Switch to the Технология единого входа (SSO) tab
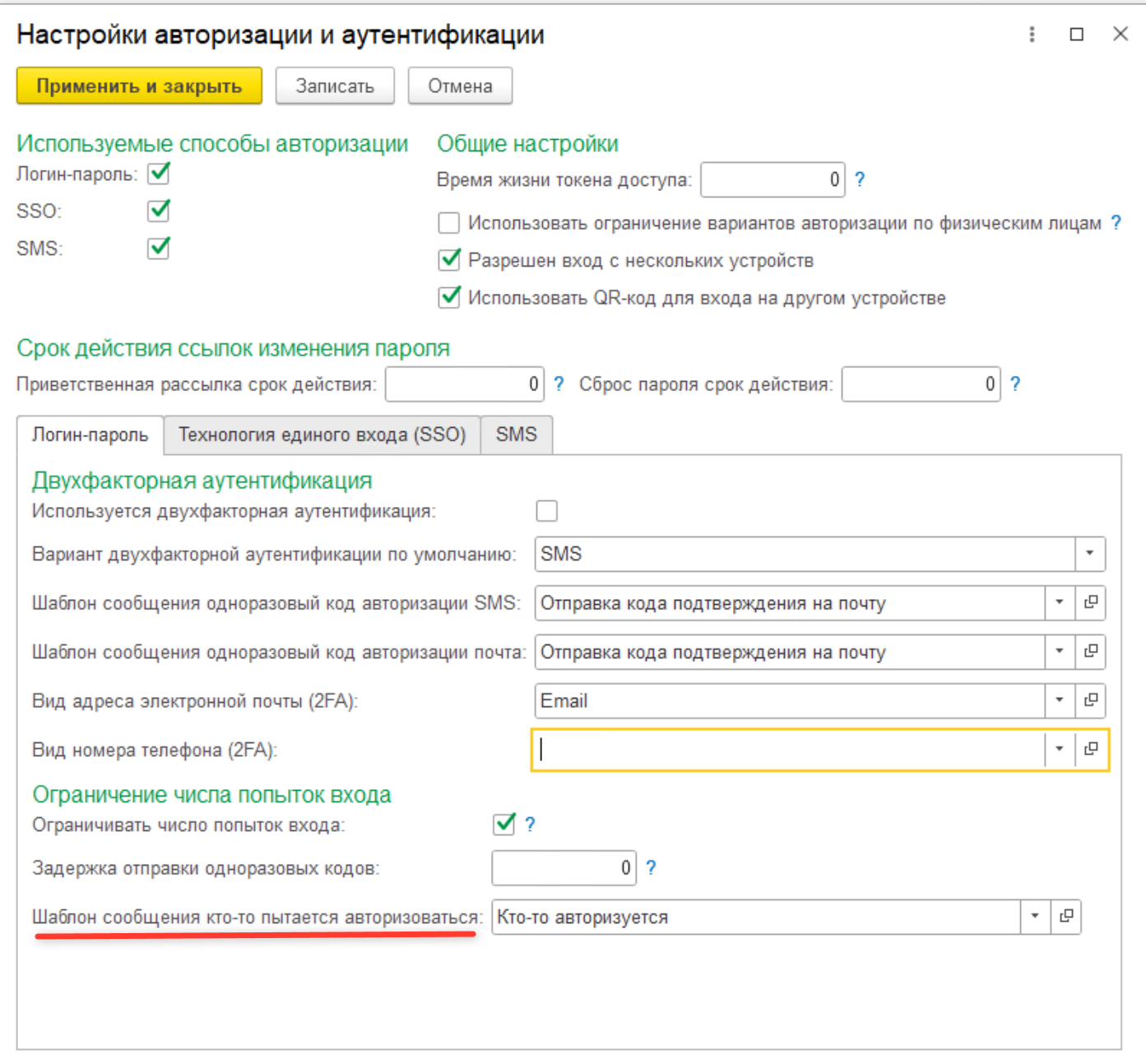1146x1064 pixels. tap(322, 434)
